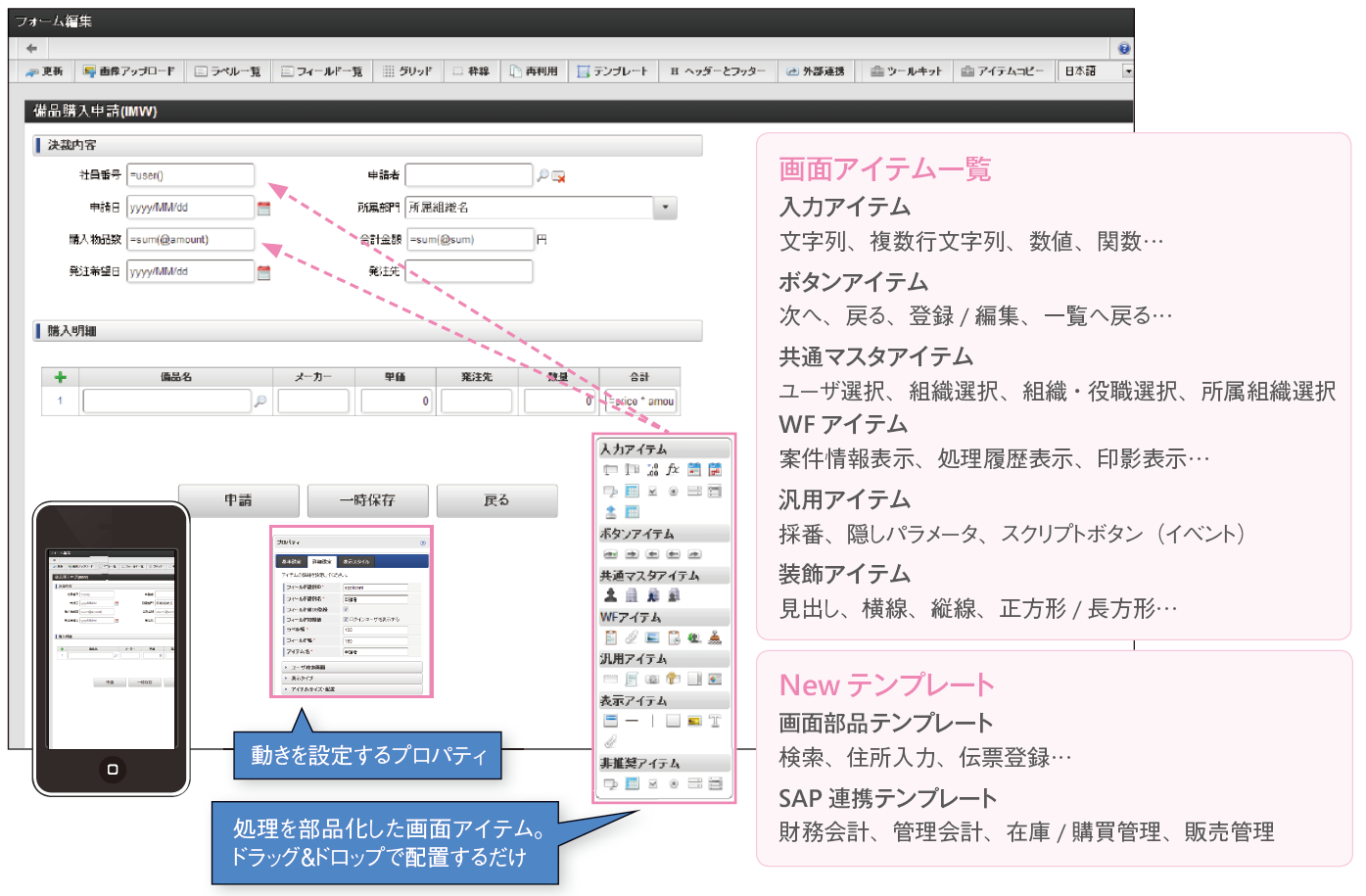The width and height of the screenshot is (1366, 896).
Task: Open テンプレート in the toolbar
Action: (x=612, y=71)
